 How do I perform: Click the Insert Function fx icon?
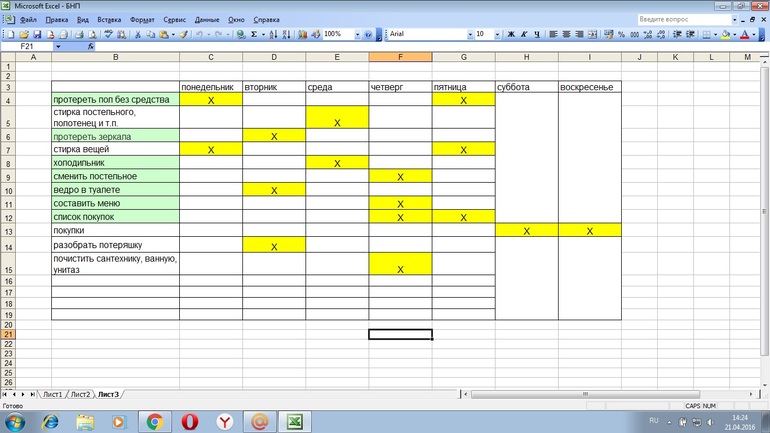point(91,47)
